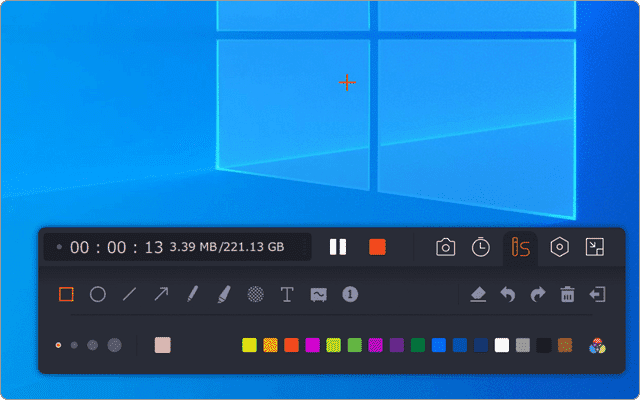Take a screenshot with camera icon
The width and height of the screenshot is (640, 400).
tap(446, 247)
